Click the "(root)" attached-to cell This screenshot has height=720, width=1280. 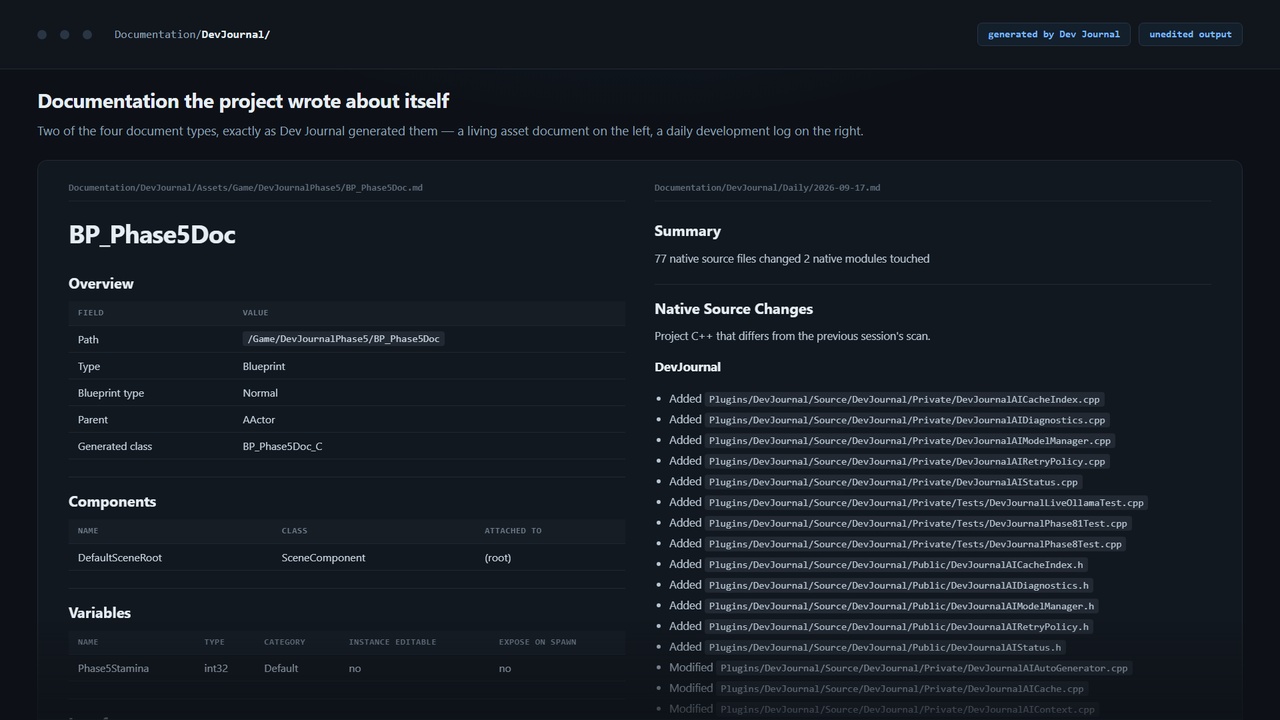[498, 558]
